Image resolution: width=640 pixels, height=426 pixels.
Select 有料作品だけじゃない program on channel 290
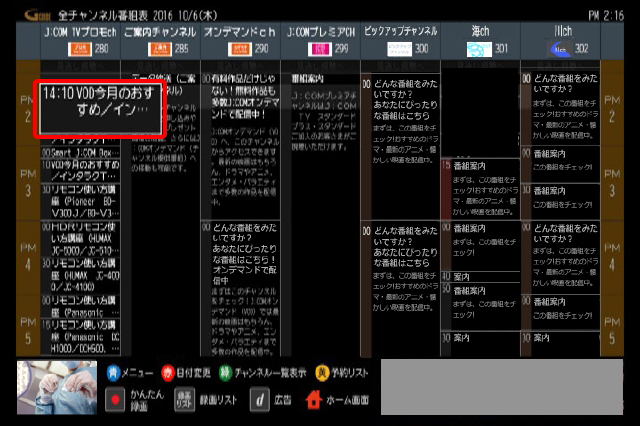tap(240, 146)
